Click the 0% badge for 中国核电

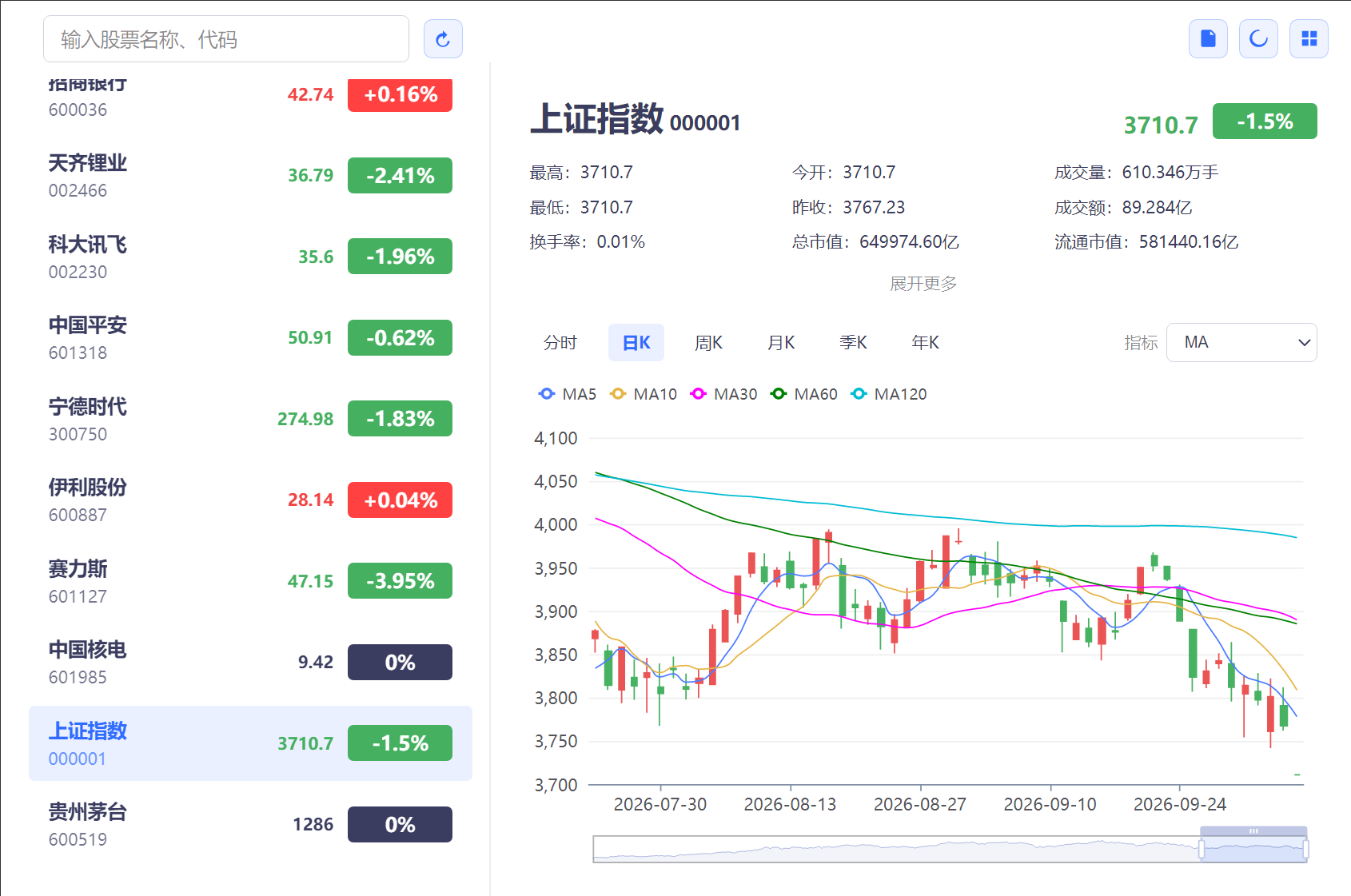pyautogui.click(x=400, y=663)
